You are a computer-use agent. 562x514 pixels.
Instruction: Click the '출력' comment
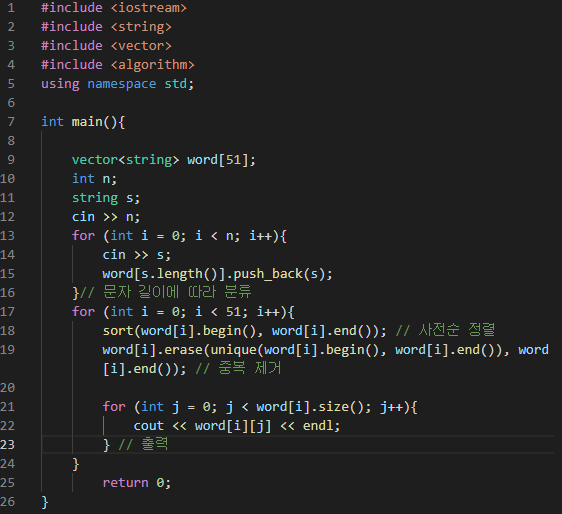pyautogui.click(x=143, y=444)
